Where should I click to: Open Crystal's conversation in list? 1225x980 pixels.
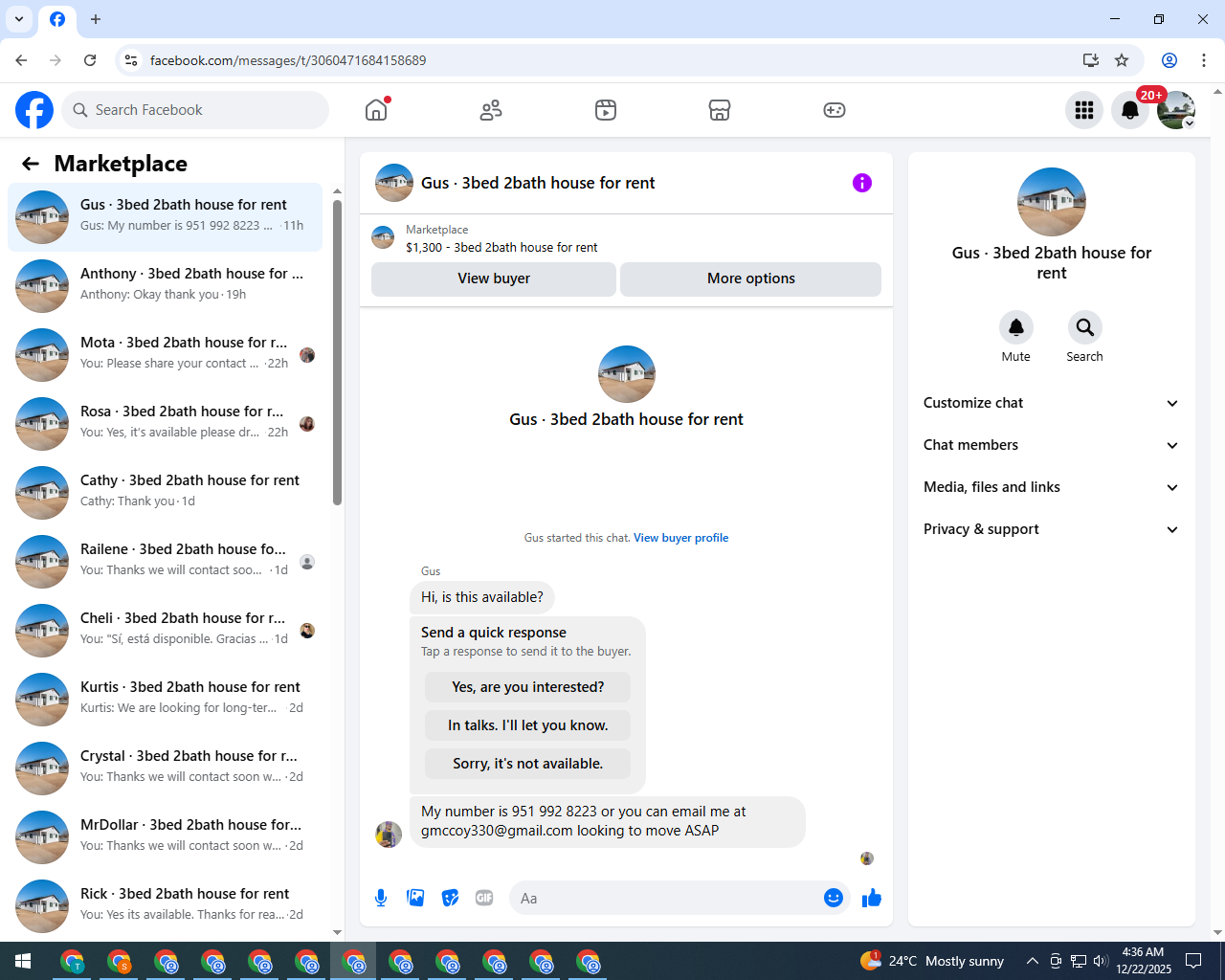166,768
